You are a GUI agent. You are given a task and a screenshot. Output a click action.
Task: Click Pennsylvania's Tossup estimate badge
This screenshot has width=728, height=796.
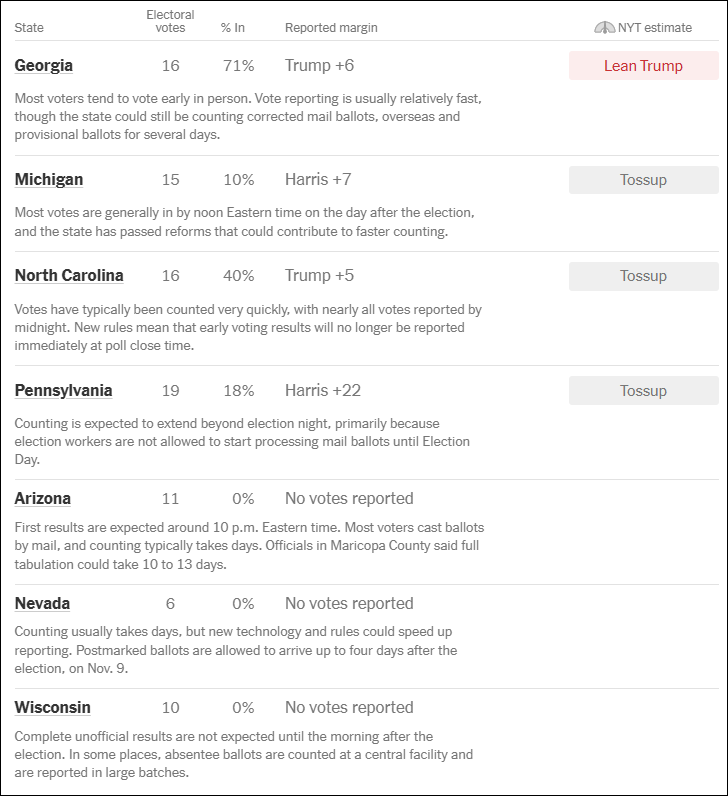coord(643,391)
